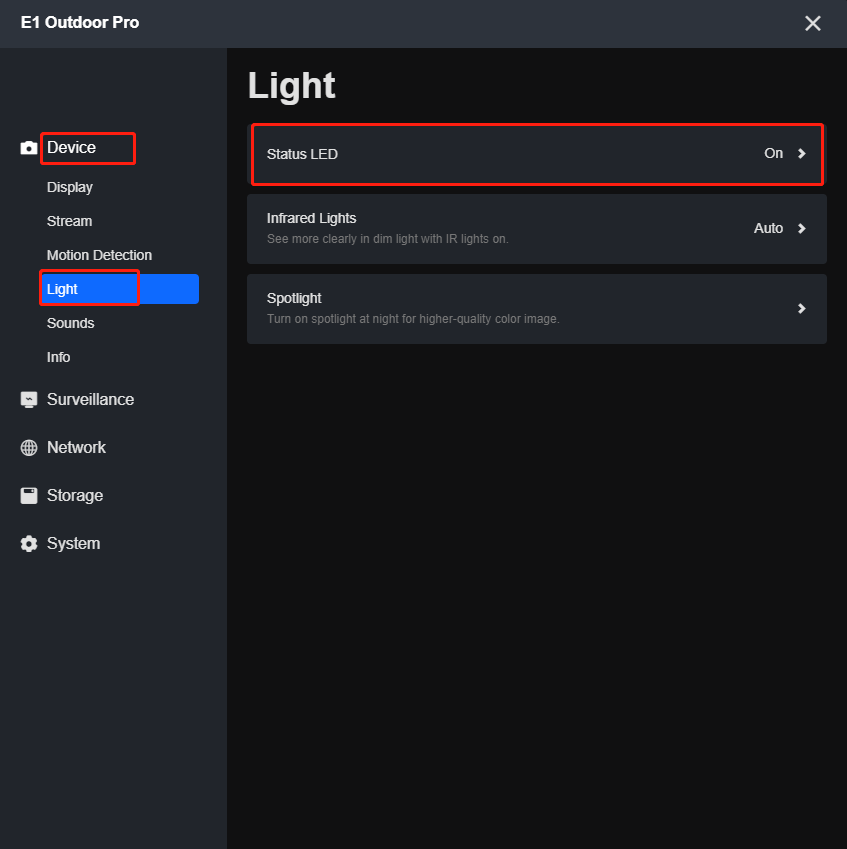Open the Network settings section
Viewport: 847px width, 849px height.
[x=75, y=447]
